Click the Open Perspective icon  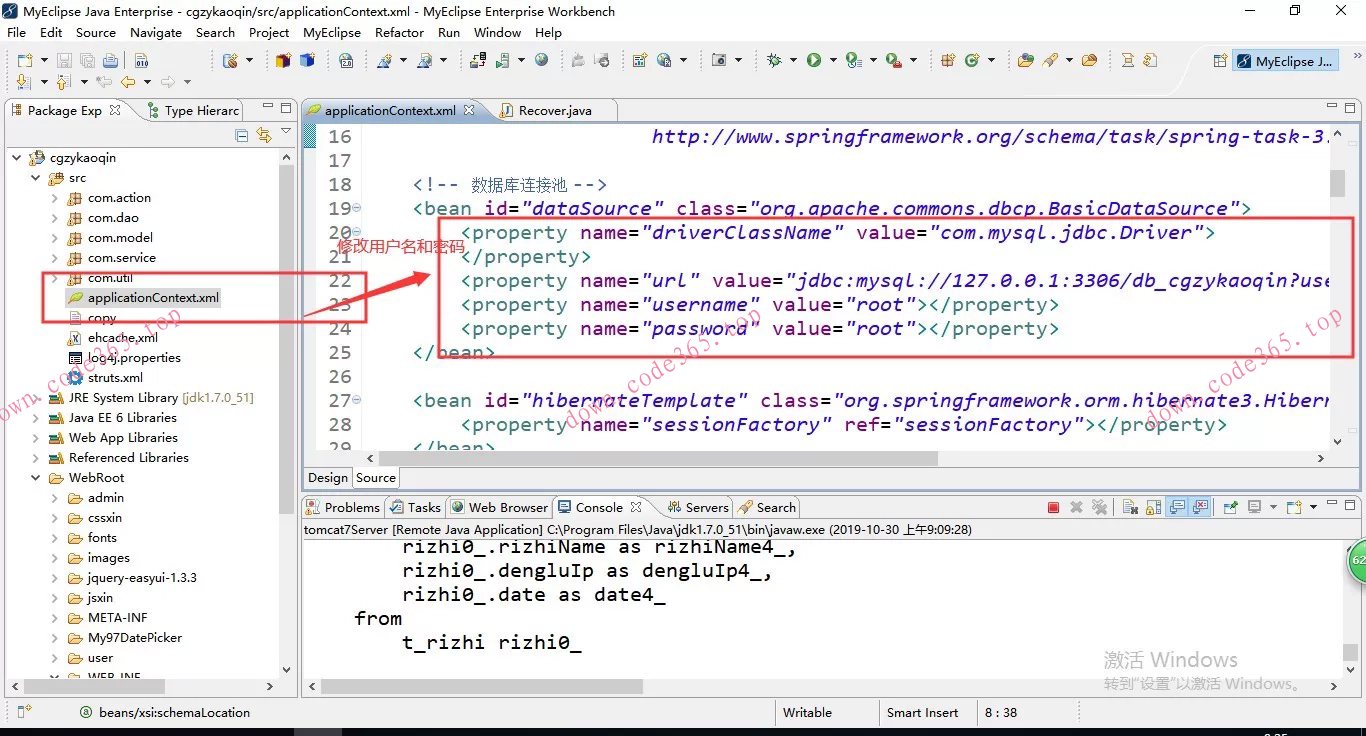tap(1219, 61)
